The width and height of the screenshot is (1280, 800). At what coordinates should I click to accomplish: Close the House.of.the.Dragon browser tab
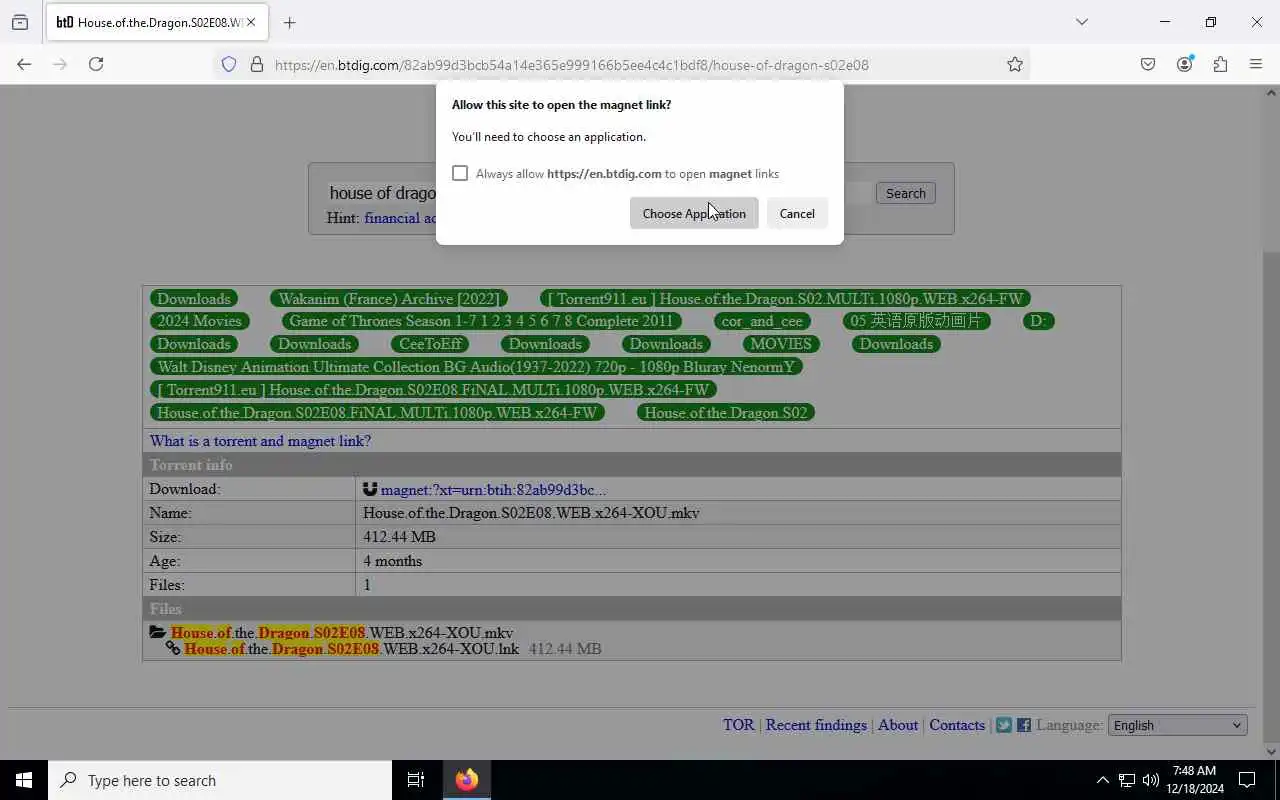(x=251, y=22)
